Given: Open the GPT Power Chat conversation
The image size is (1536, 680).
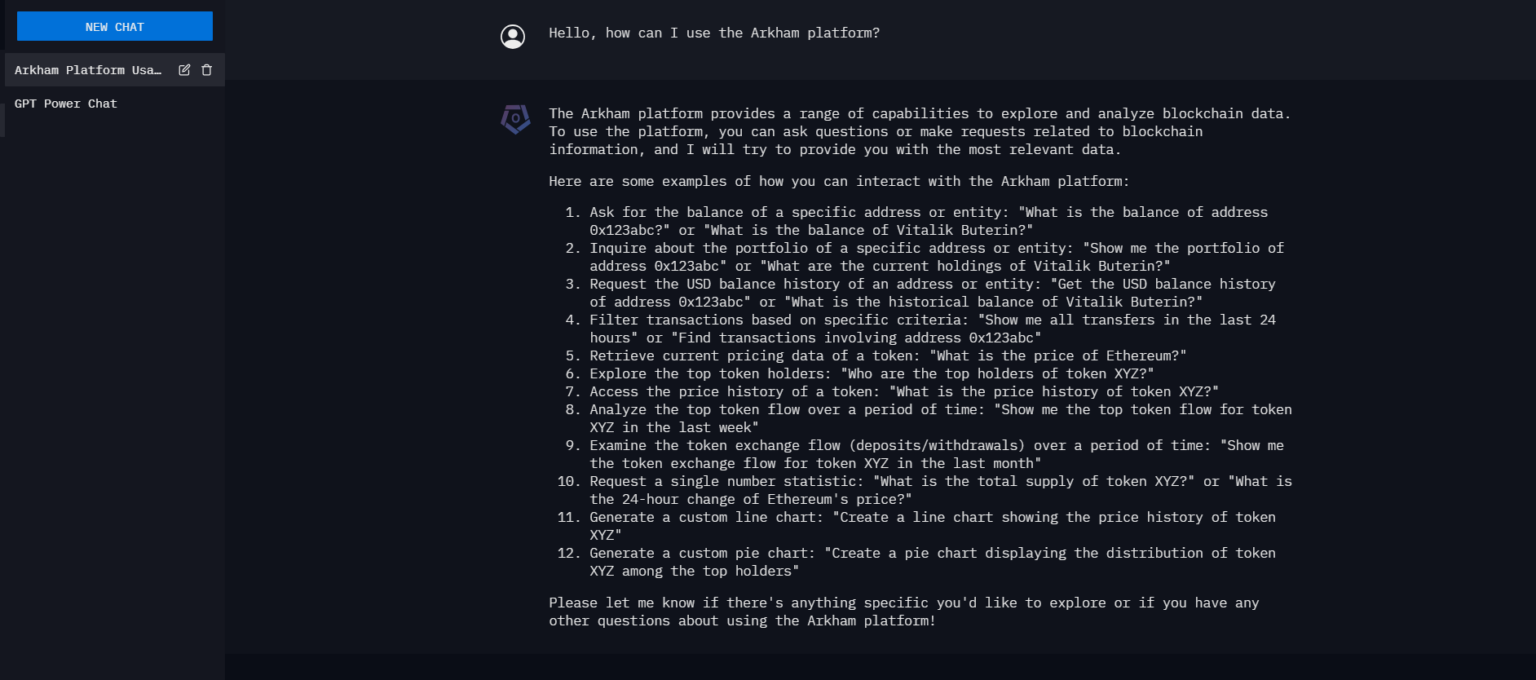Looking at the screenshot, I should (x=66, y=103).
